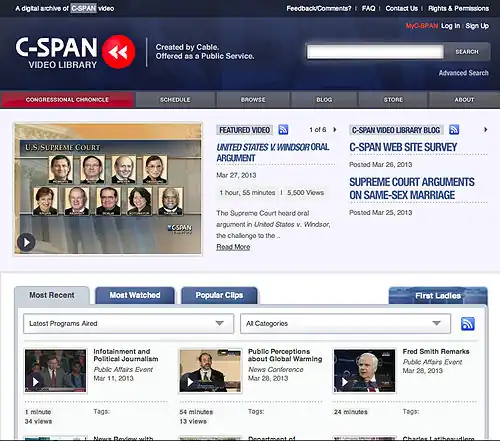Screen dimensions: 500x441
Task: Click the RSS icon beside All Categories
Action: [468, 324]
